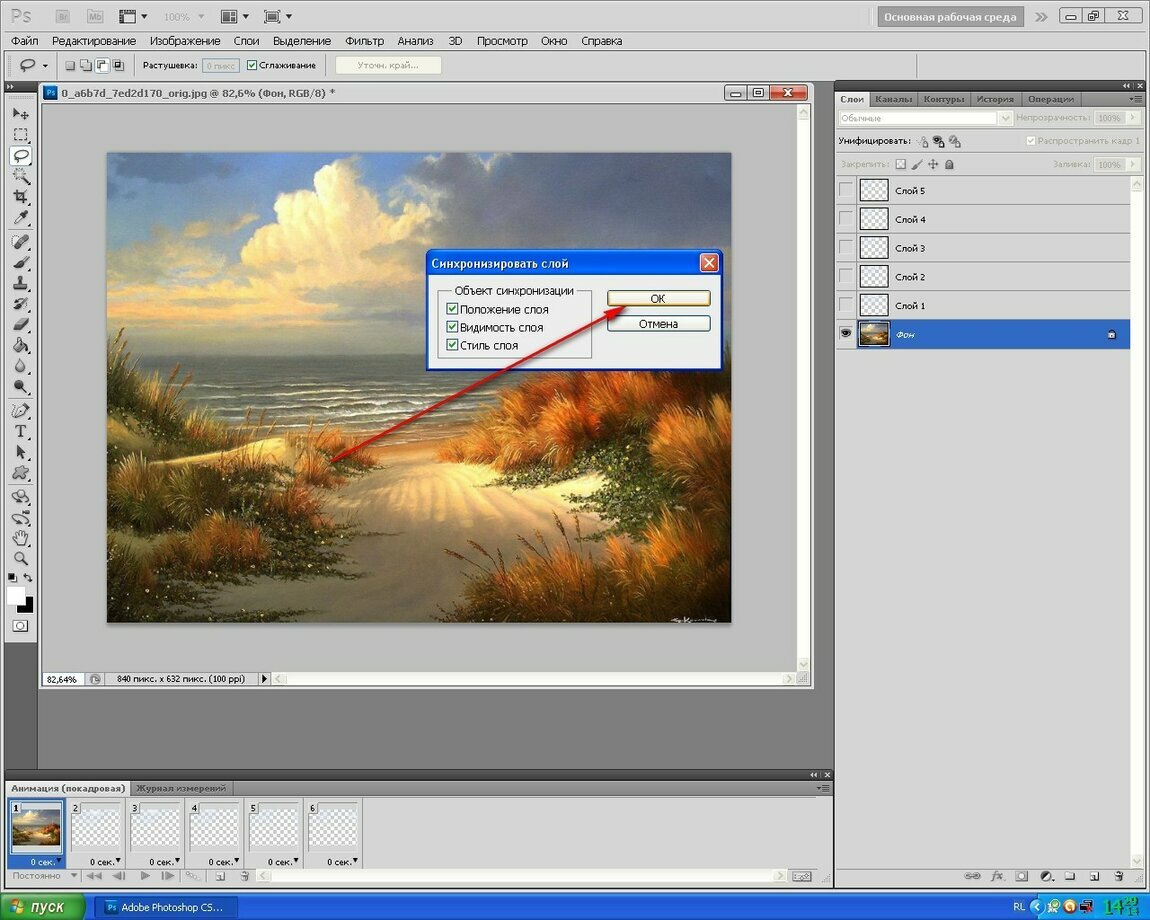This screenshot has width=1150, height=920.
Task: Select the 3D Rotate tool
Action: tap(21, 497)
